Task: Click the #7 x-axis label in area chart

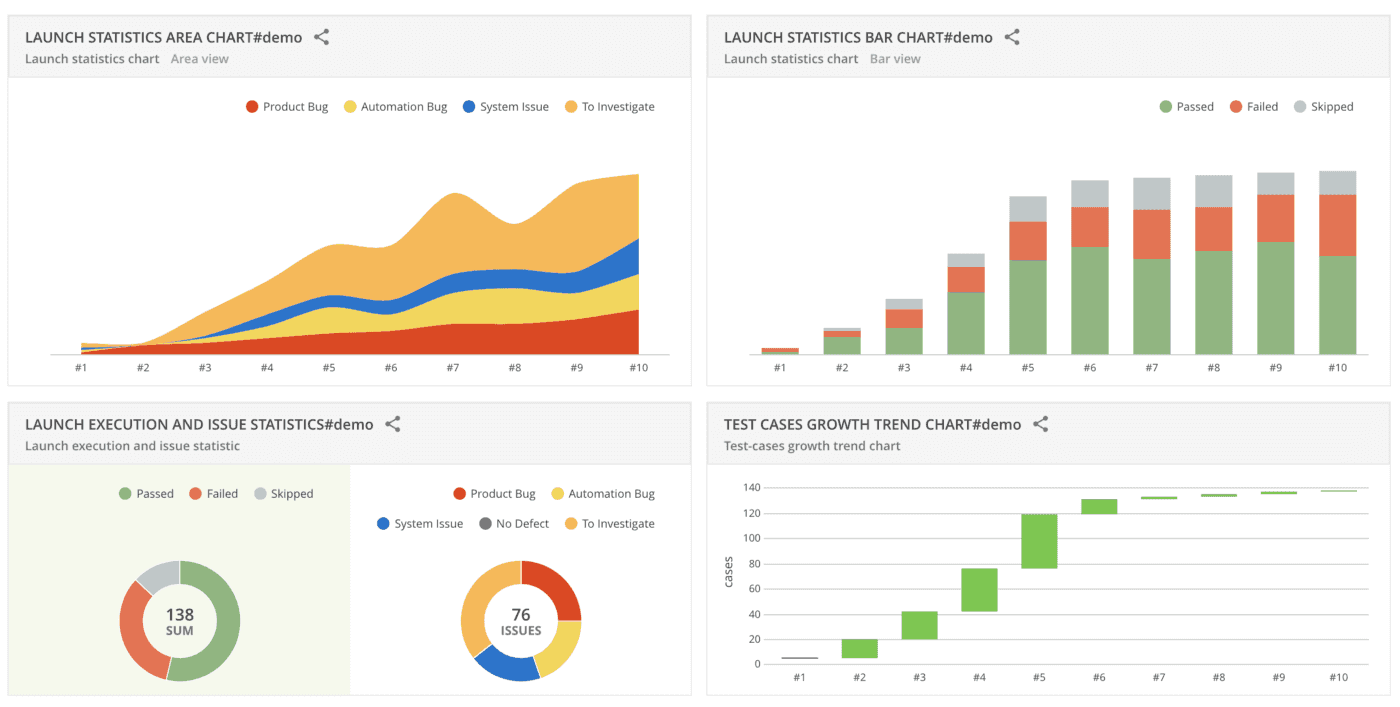Action: tap(453, 368)
